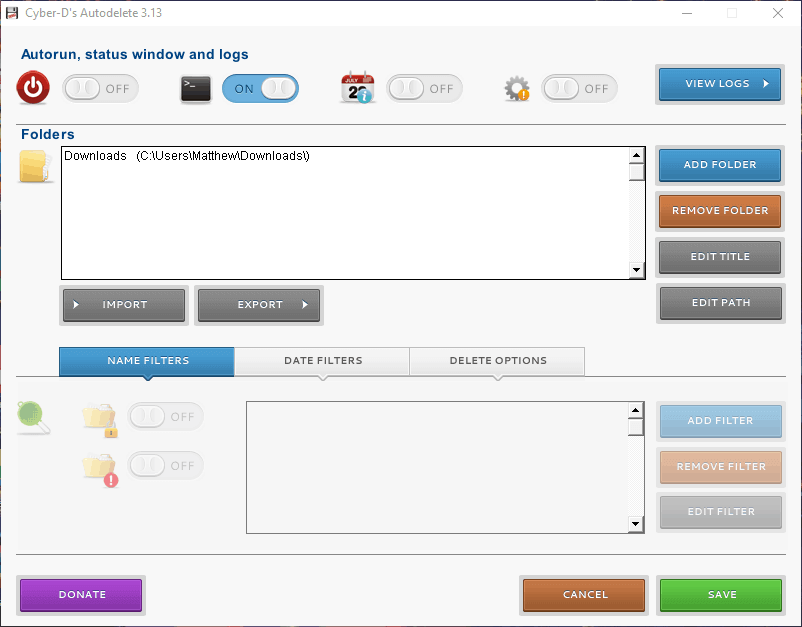Select the Downloads folder entry

point(187,156)
